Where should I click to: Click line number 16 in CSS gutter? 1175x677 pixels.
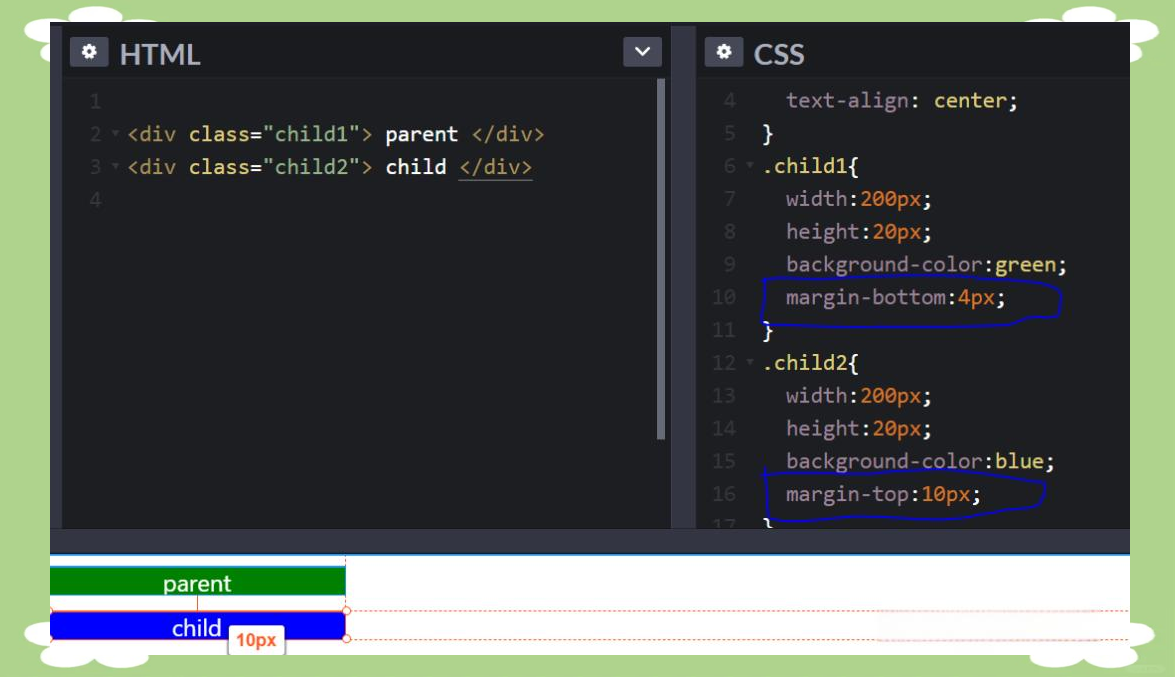pyautogui.click(x=724, y=494)
